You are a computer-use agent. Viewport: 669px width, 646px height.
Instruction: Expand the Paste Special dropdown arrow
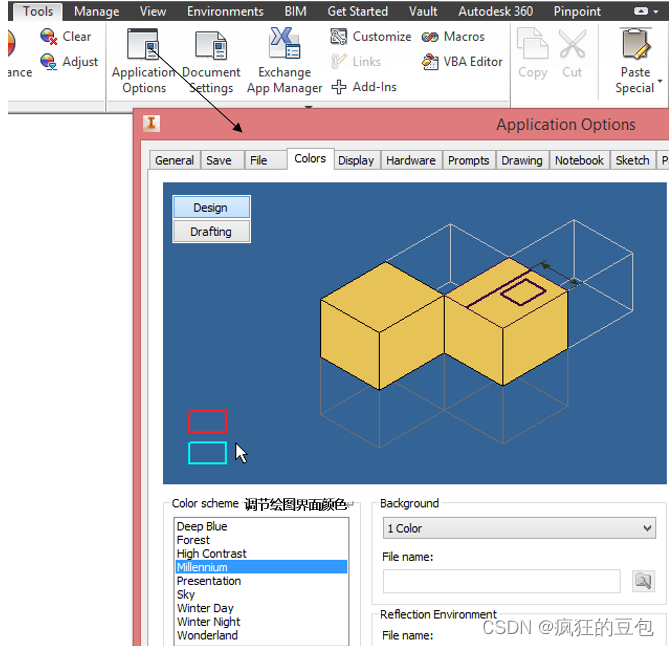pyautogui.click(x=660, y=80)
